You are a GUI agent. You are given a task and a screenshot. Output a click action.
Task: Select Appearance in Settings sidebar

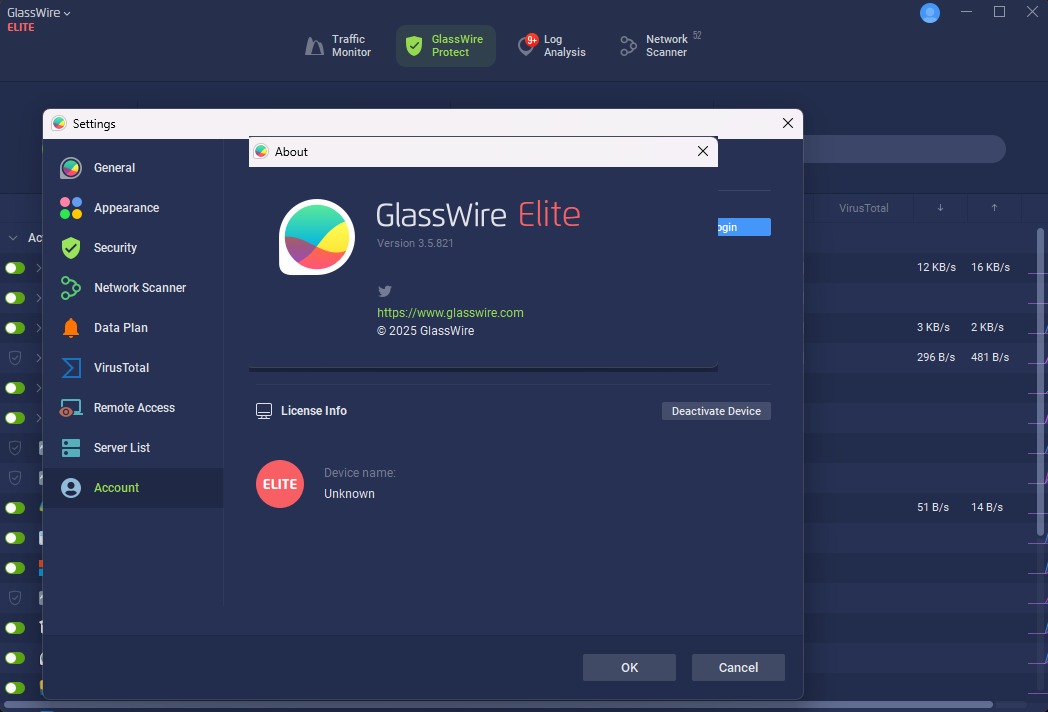[134, 208]
